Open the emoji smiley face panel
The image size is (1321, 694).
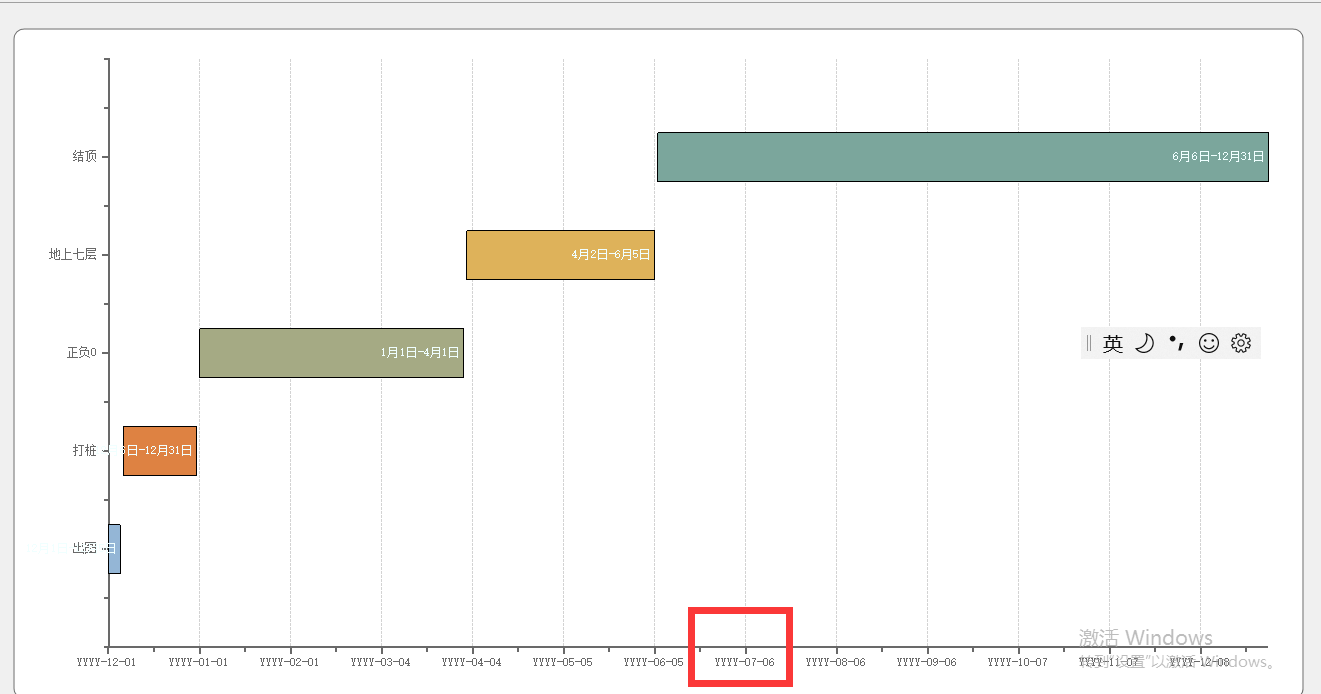(x=1209, y=343)
